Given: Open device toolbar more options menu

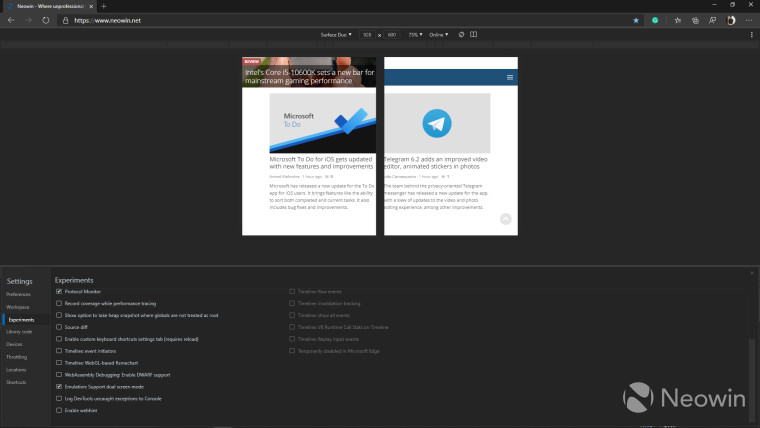Looking at the screenshot, I should click(752, 34).
